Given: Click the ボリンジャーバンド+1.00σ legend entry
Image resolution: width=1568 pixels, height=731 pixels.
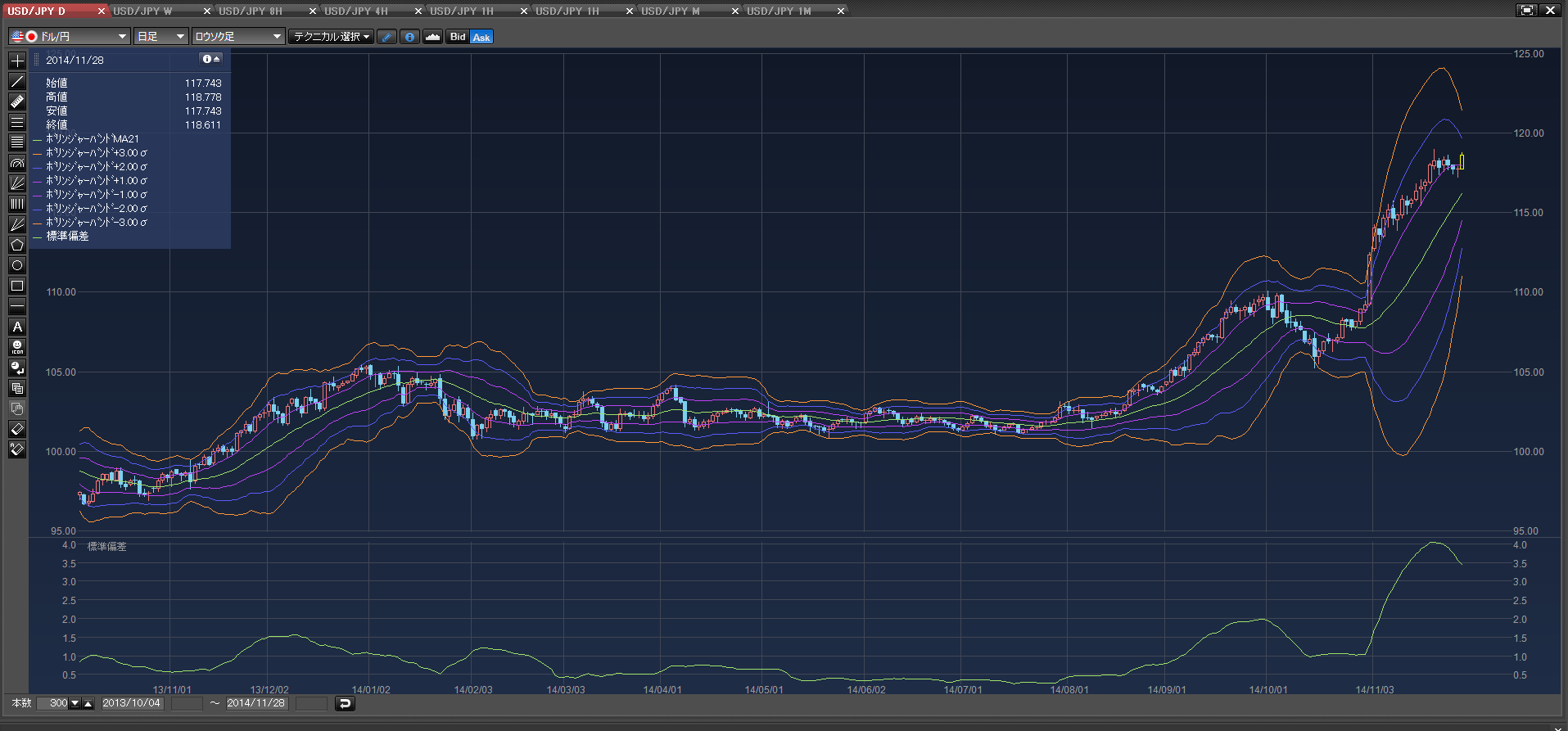Looking at the screenshot, I should (x=97, y=181).
